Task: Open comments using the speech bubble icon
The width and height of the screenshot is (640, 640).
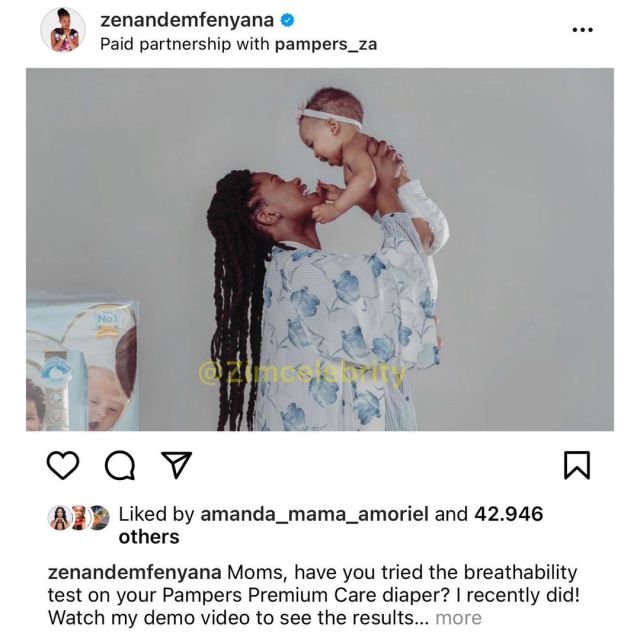Action: 120,465
